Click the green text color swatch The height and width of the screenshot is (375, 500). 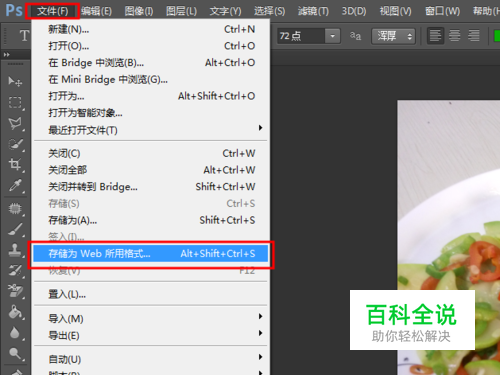497,36
